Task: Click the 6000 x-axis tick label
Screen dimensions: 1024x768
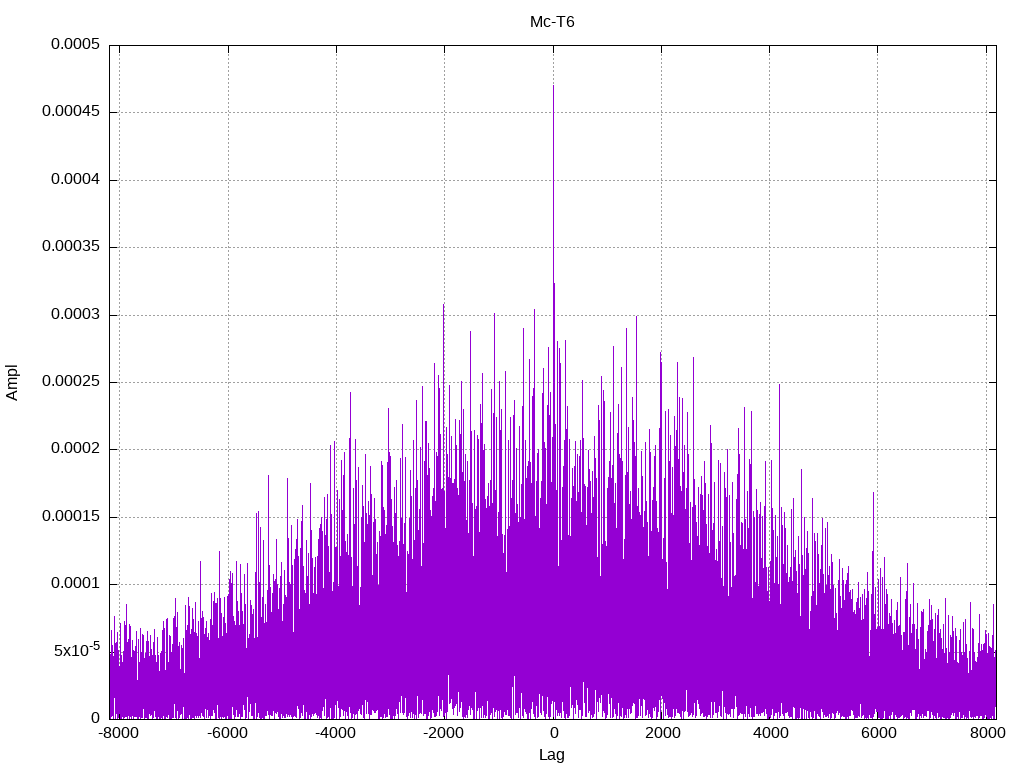Action: pos(879,733)
